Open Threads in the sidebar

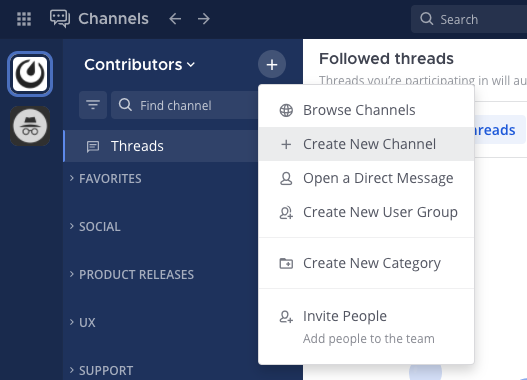tap(161, 146)
